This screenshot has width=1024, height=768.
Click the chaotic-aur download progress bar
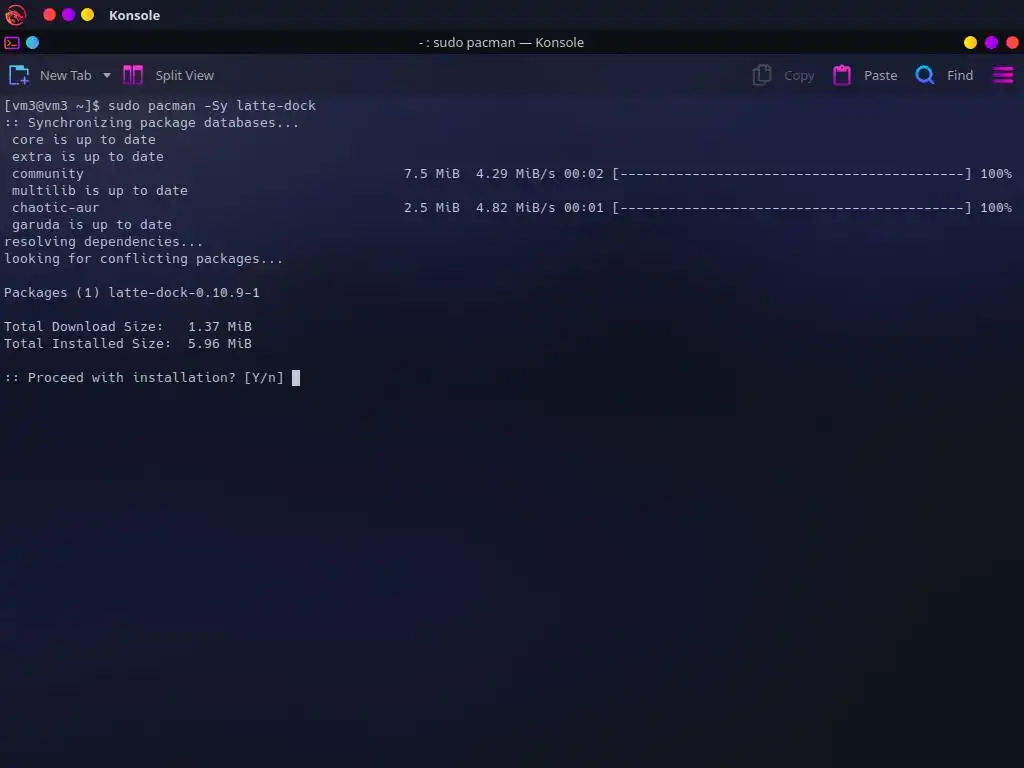[x=792, y=208]
